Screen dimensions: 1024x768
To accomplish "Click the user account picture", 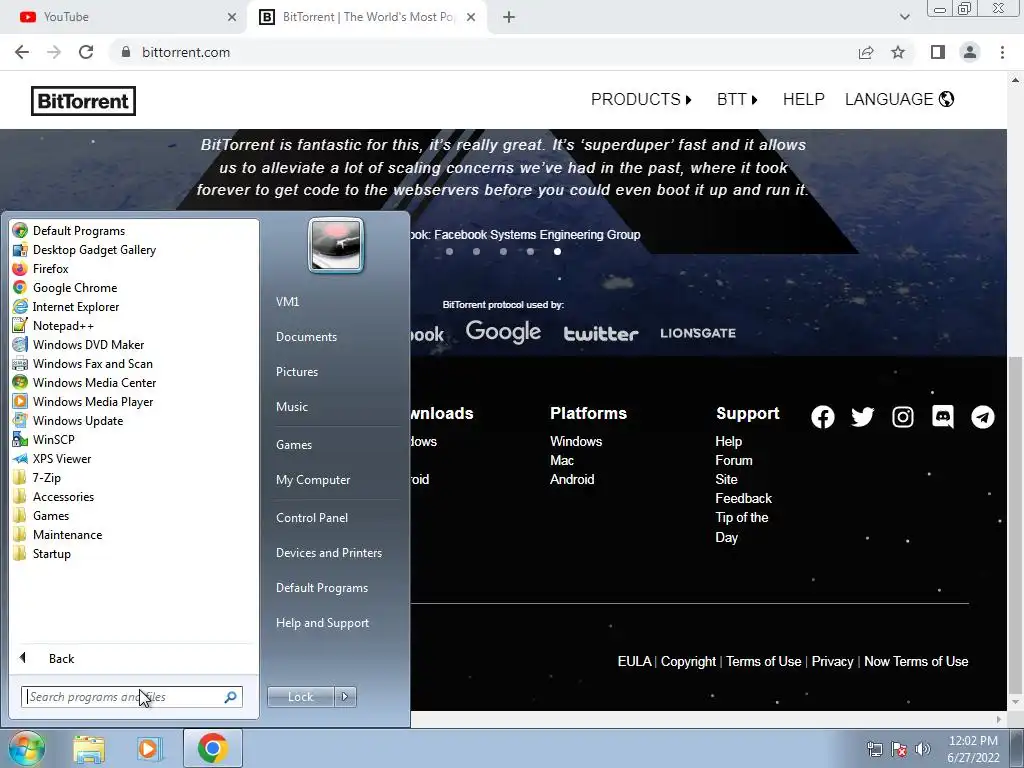I will [x=336, y=245].
